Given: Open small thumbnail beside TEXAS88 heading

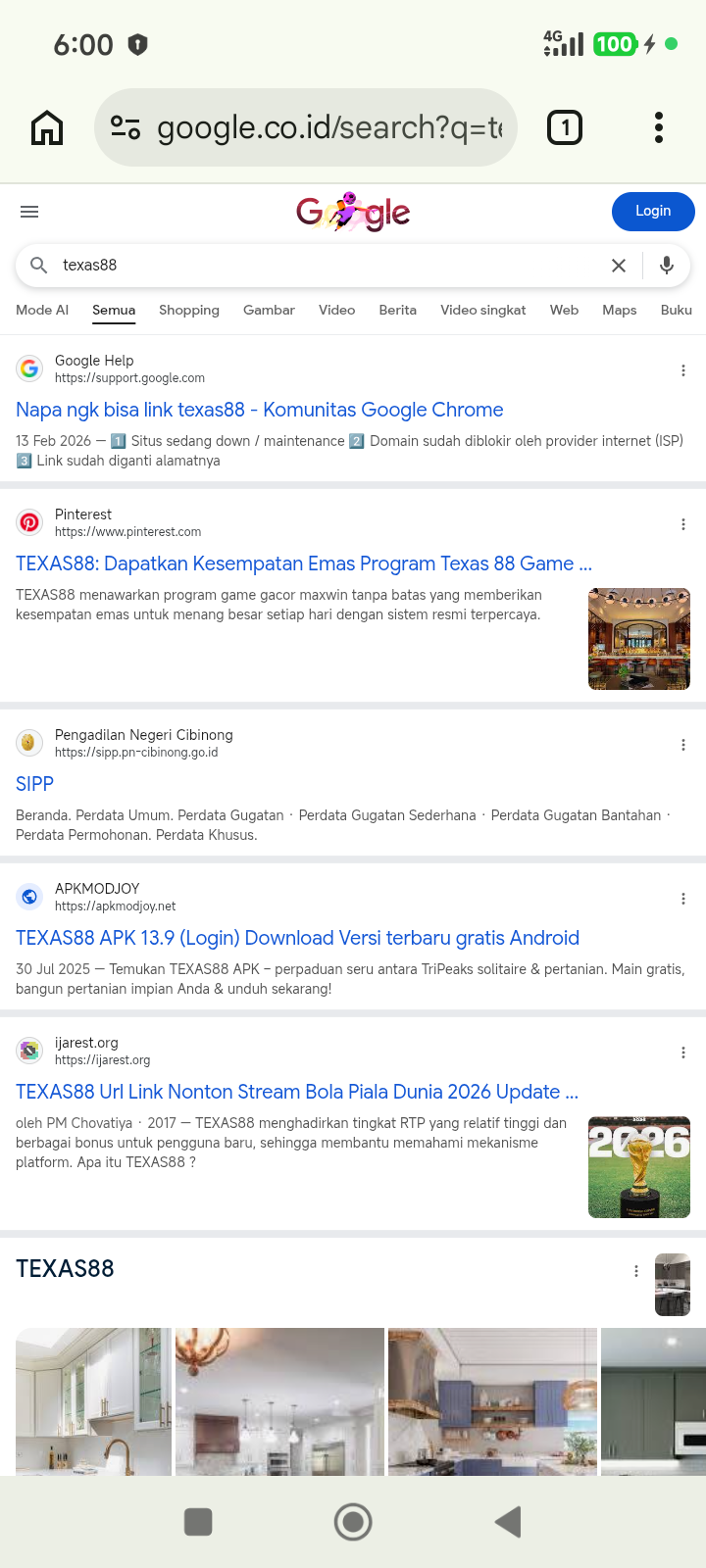Looking at the screenshot, I should point(673,1285).
